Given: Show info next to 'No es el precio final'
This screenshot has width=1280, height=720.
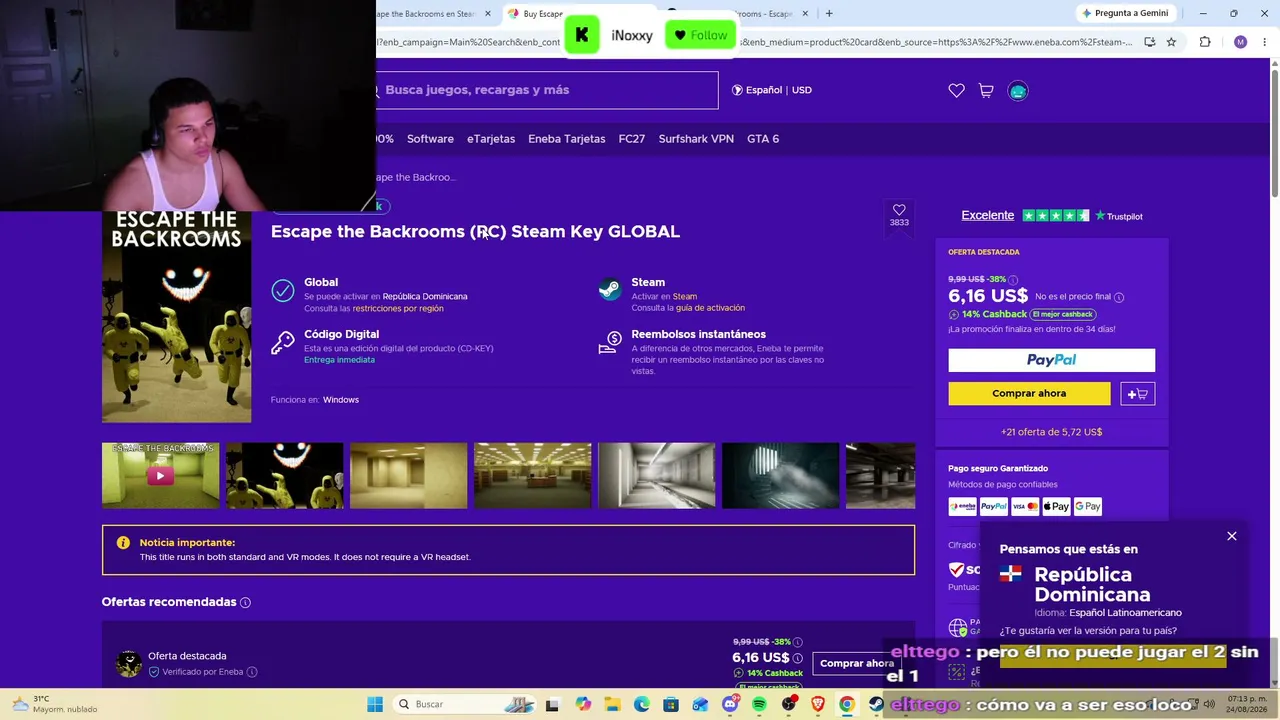Looking at the screenshot, I should pyautogui.click(x=1119, y=297).
